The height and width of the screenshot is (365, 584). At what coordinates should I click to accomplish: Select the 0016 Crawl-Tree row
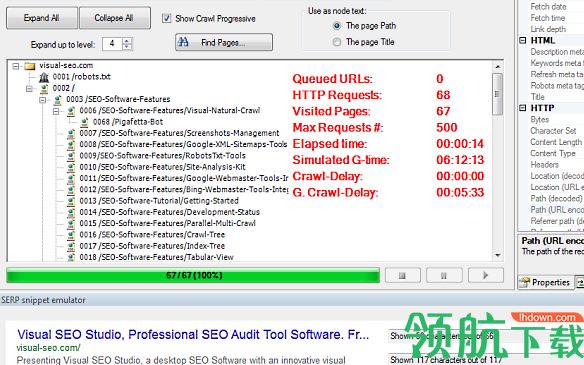point(152,235)
